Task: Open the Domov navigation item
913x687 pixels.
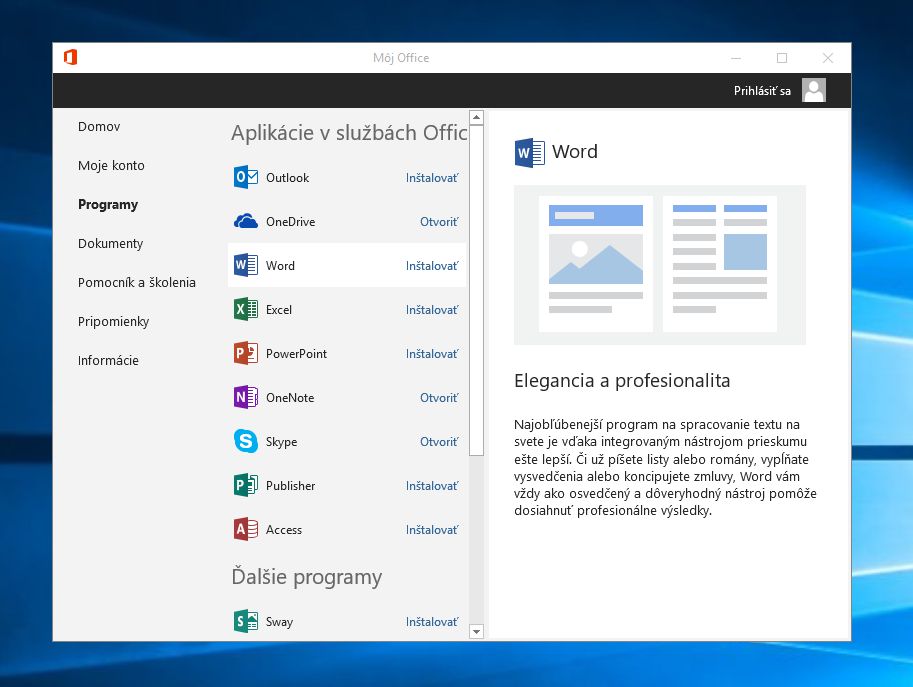Action: coord(99,126)
